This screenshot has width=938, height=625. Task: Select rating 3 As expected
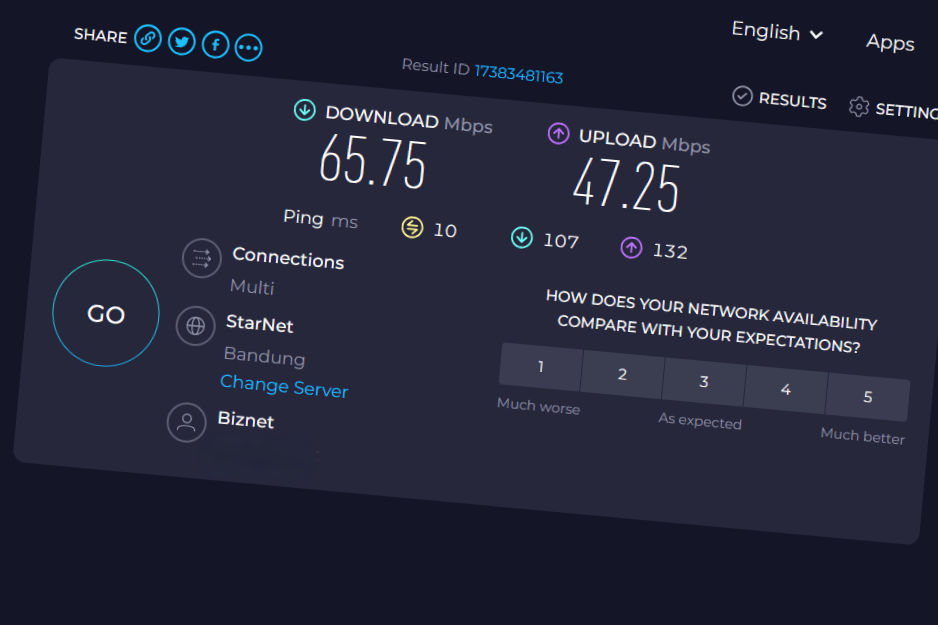pyautogui.click(x=703, y=382)
